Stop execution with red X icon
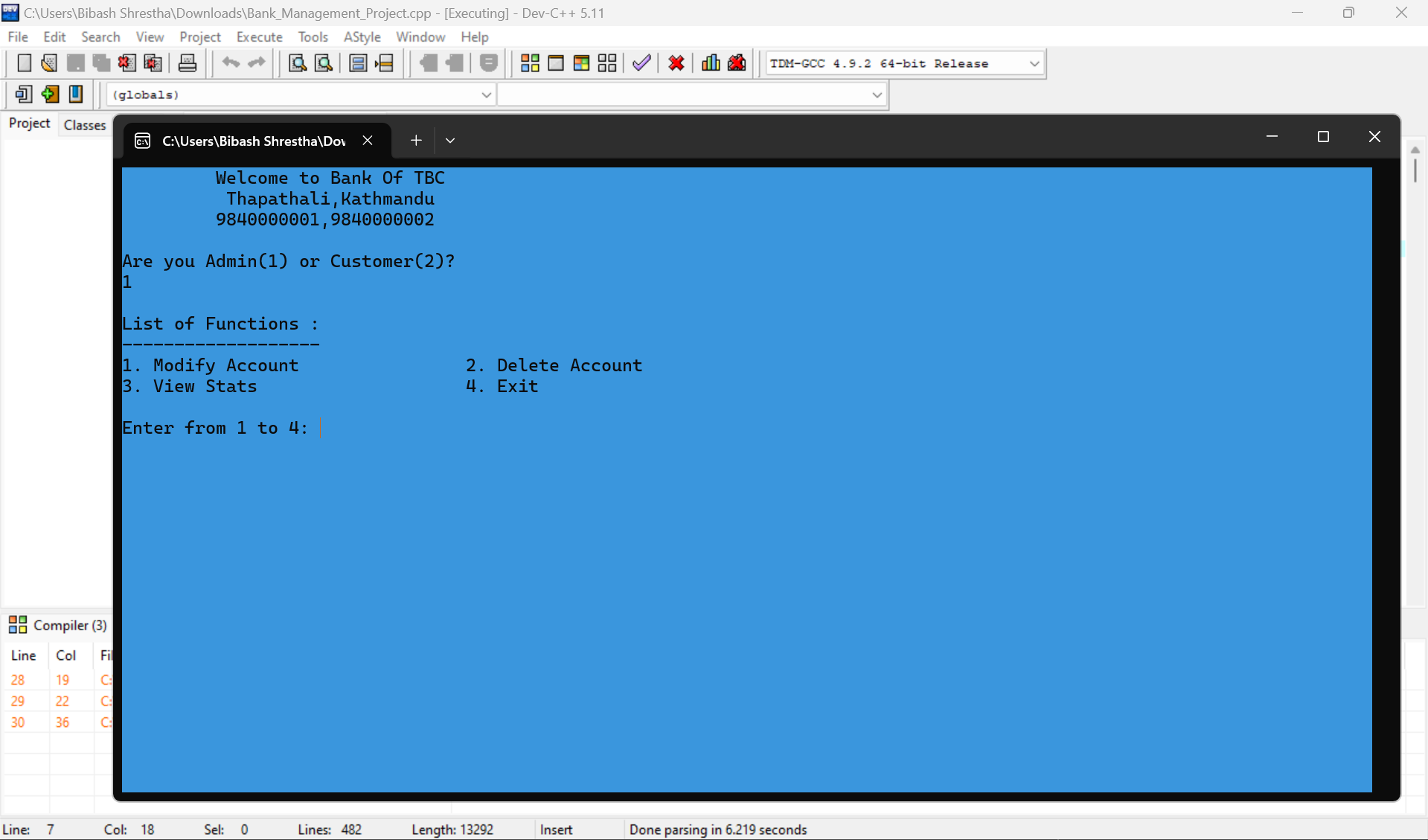The image size is (1428, 840). click(x=676, y=63)
